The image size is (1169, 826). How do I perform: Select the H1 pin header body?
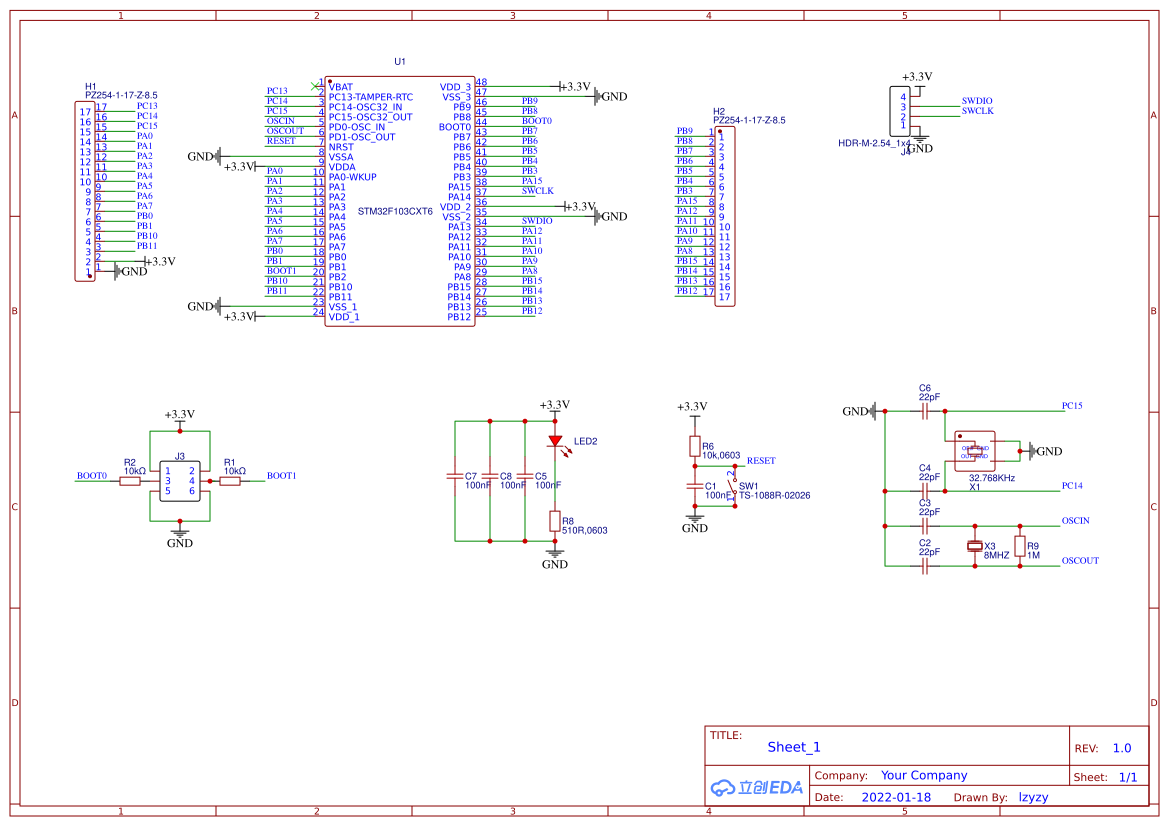pos(85,192)
